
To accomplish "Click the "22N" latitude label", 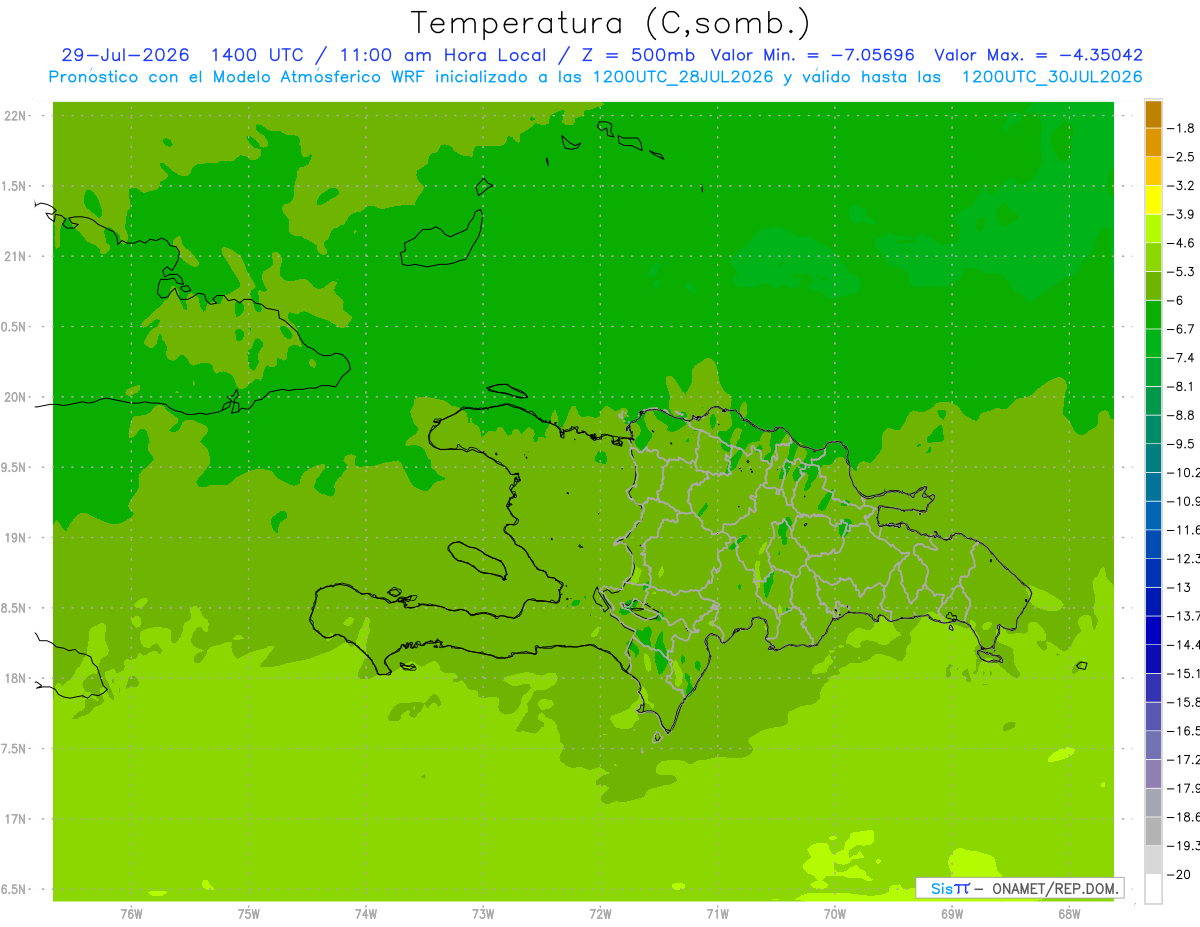I will click(x=17, y=115).
